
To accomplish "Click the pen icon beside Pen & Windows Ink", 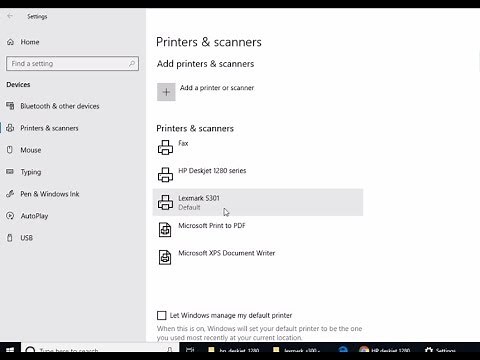I will tap(10, 194).
